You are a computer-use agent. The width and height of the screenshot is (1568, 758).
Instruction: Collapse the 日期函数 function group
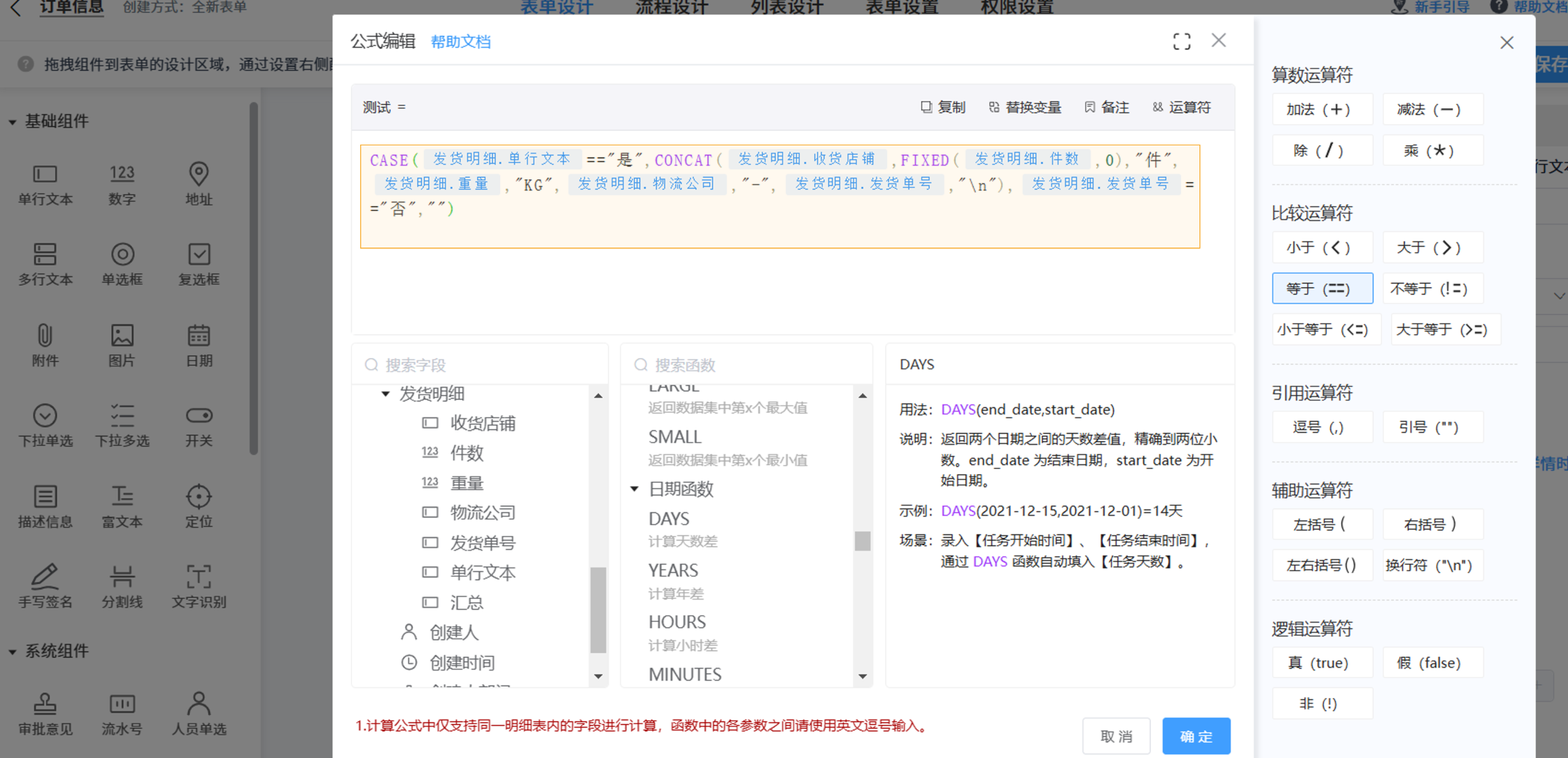[634, 489]
